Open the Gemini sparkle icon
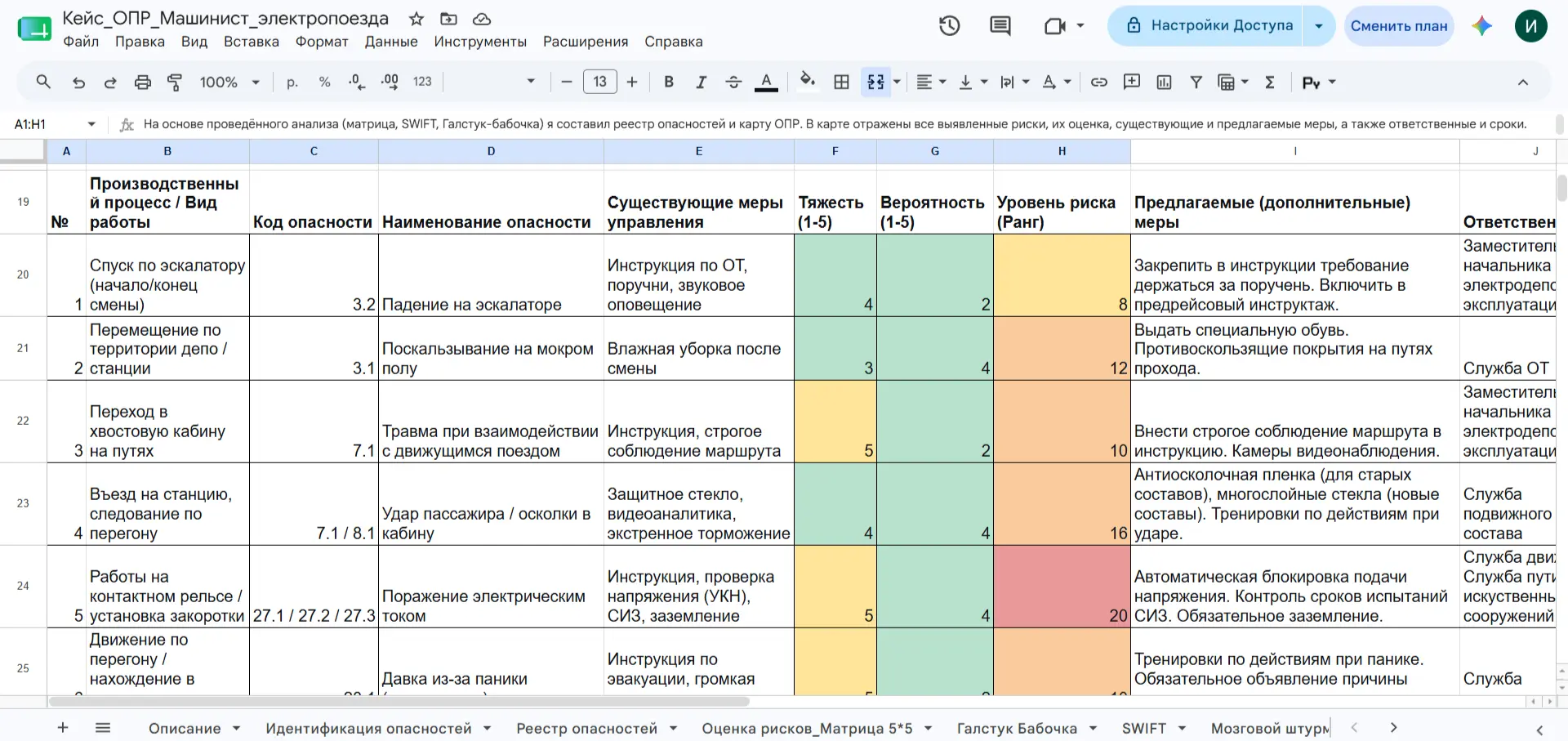Image resolution: width=1568 pixels, height=741 pixels. tap(1482, 26)
